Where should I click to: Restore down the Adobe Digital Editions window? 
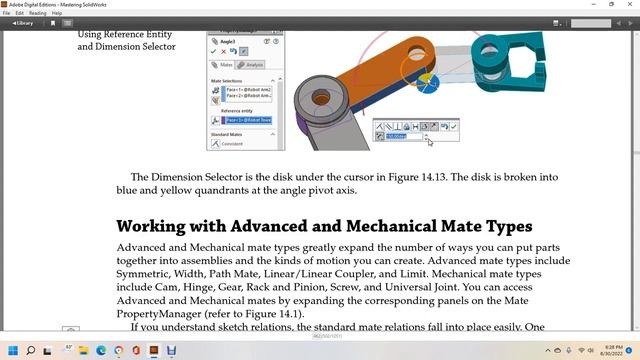pos(611,4)
